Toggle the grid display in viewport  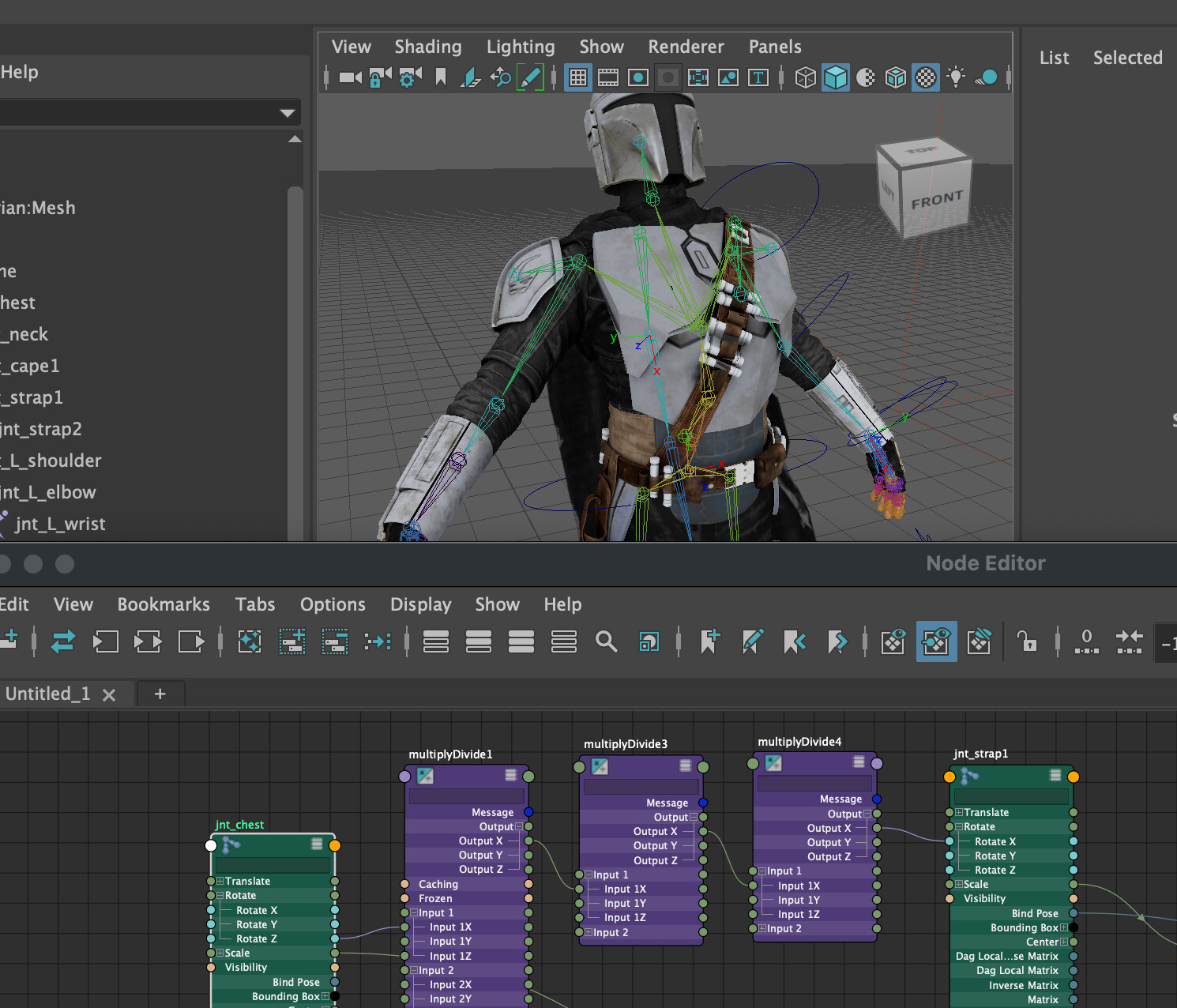click(578, 77)
